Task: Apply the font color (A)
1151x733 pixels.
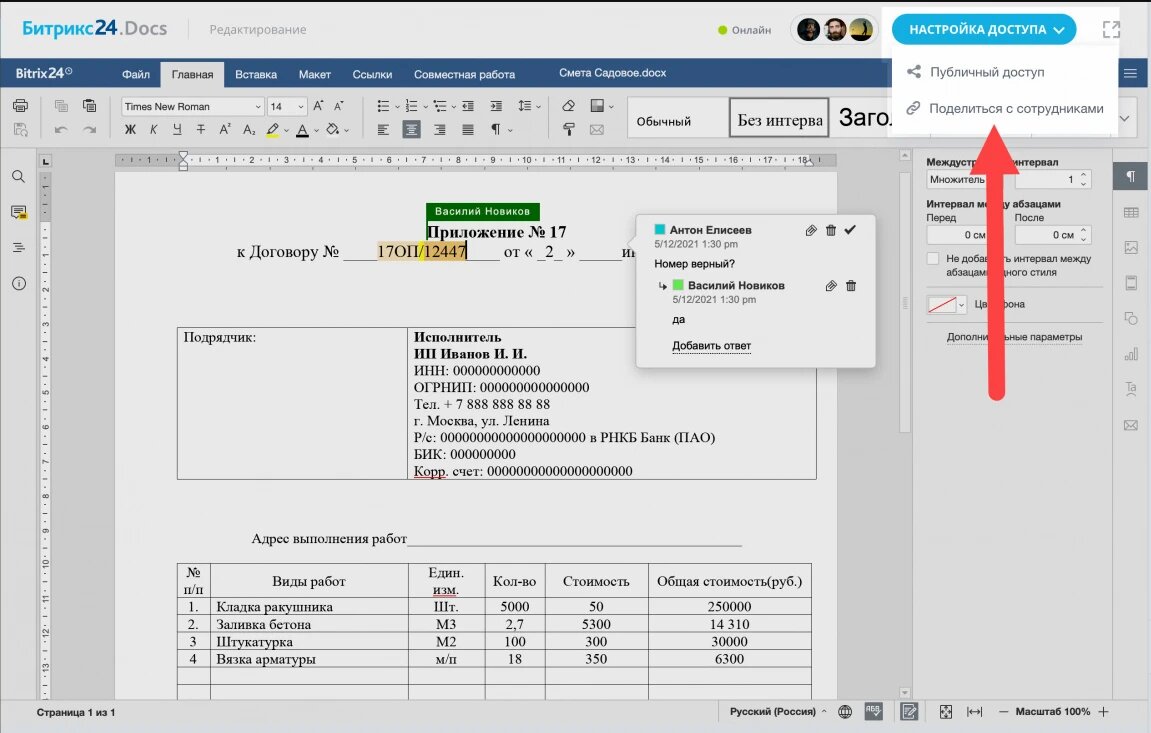Action: pos(302,130)
